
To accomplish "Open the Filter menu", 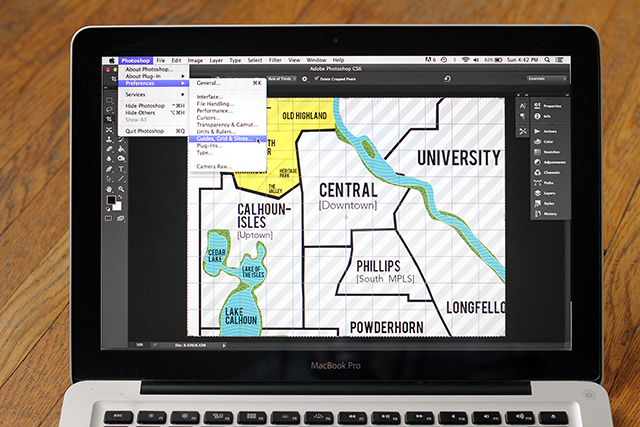I will [275, 60].
